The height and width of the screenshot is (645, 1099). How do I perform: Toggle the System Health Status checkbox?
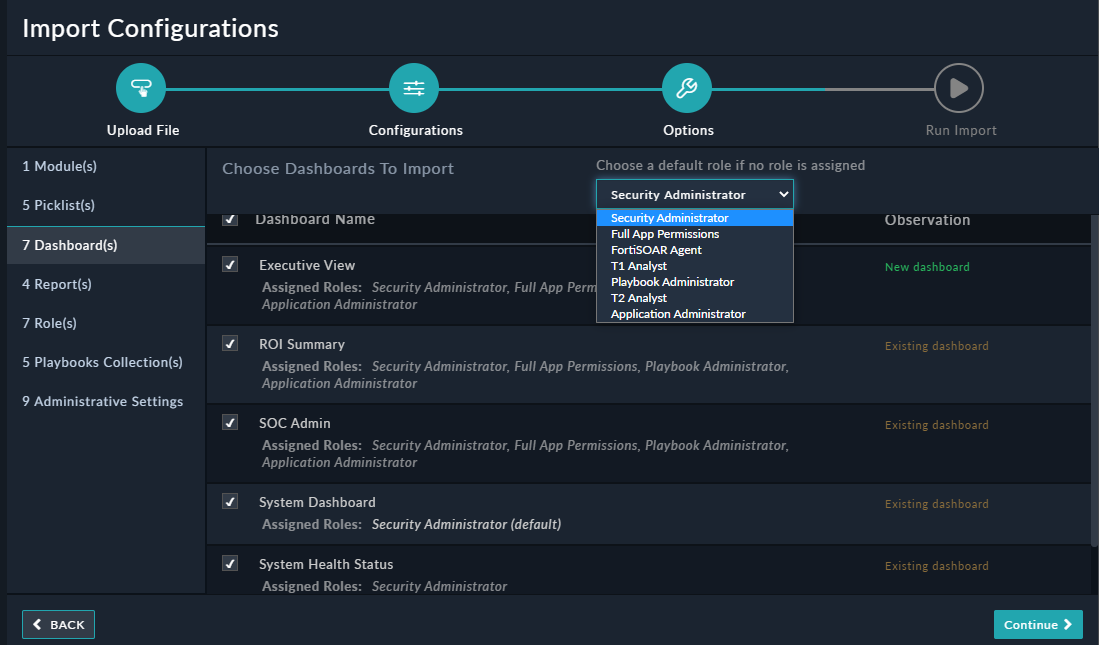coord(229,563)
